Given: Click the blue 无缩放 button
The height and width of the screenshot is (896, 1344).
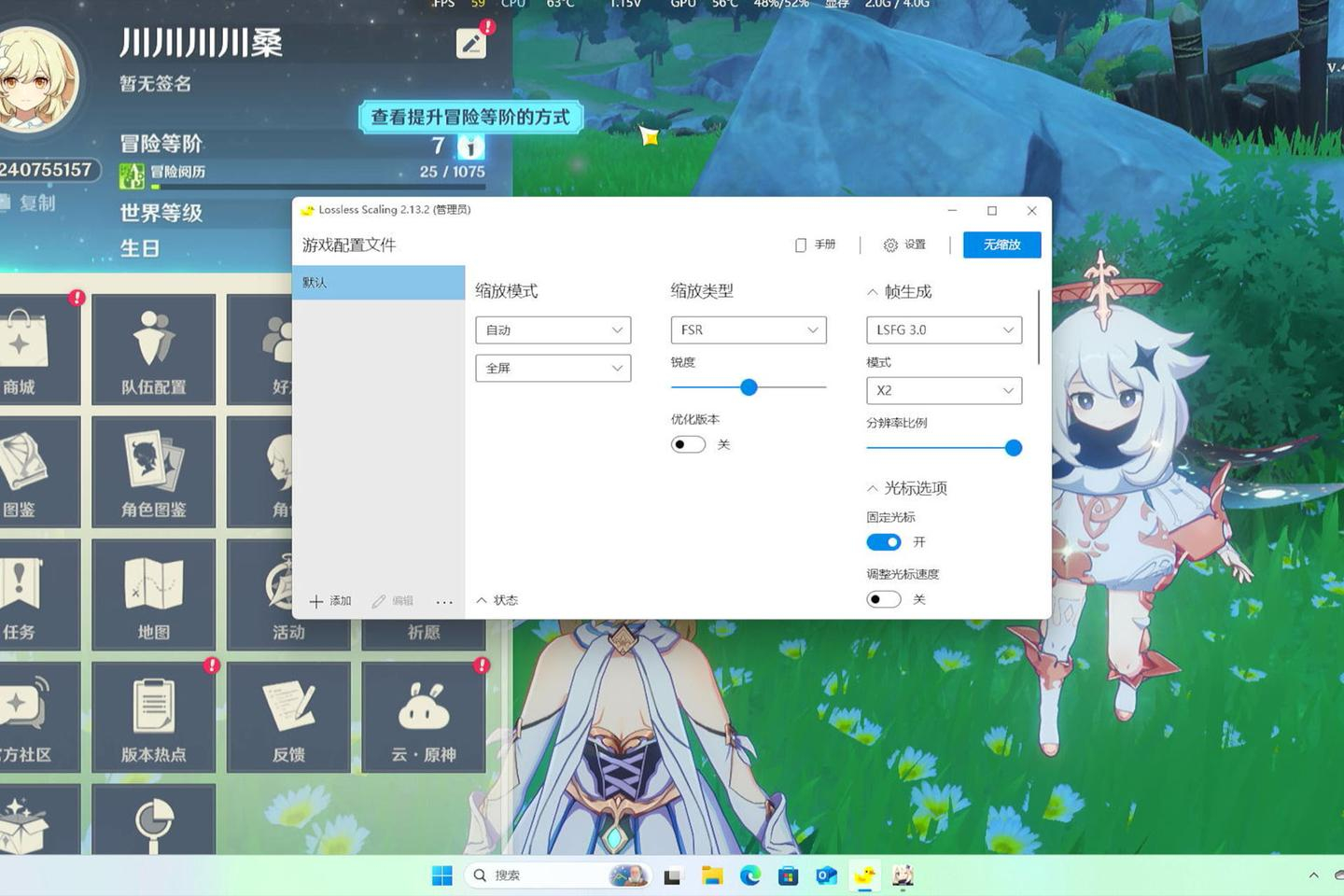Looking at the screenshot, I should [x=1001, y=245].
